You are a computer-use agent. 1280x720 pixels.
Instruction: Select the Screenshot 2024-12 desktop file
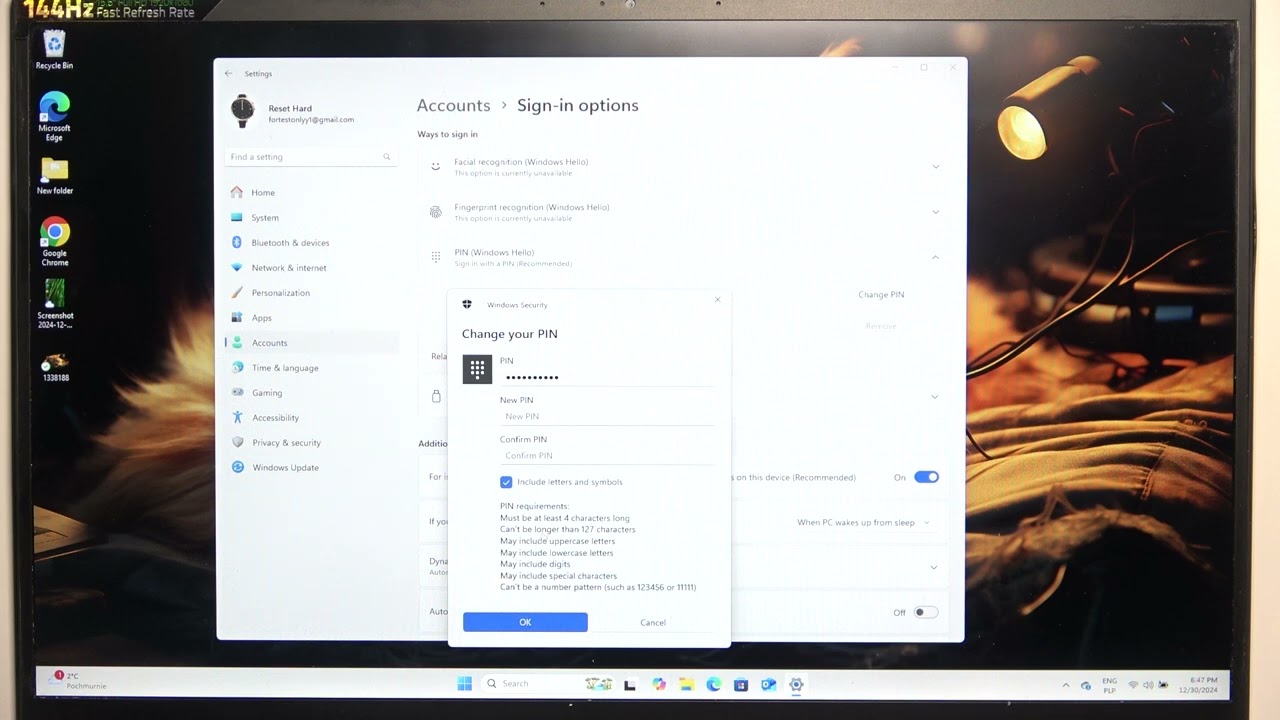(55, 304)
